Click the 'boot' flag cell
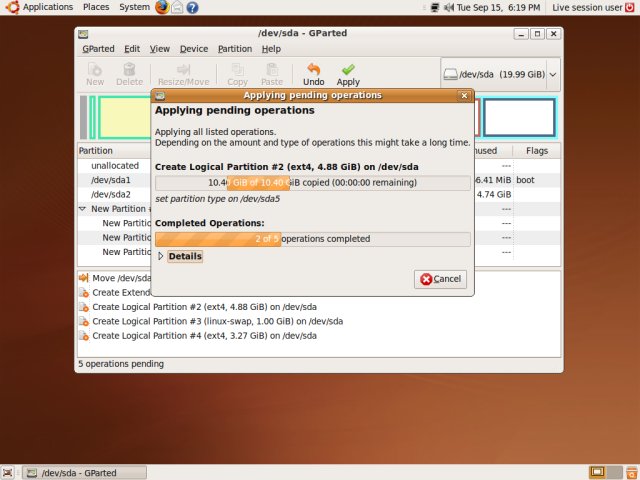The height and width of the screenshot is (480, 640). click(525, 180)
